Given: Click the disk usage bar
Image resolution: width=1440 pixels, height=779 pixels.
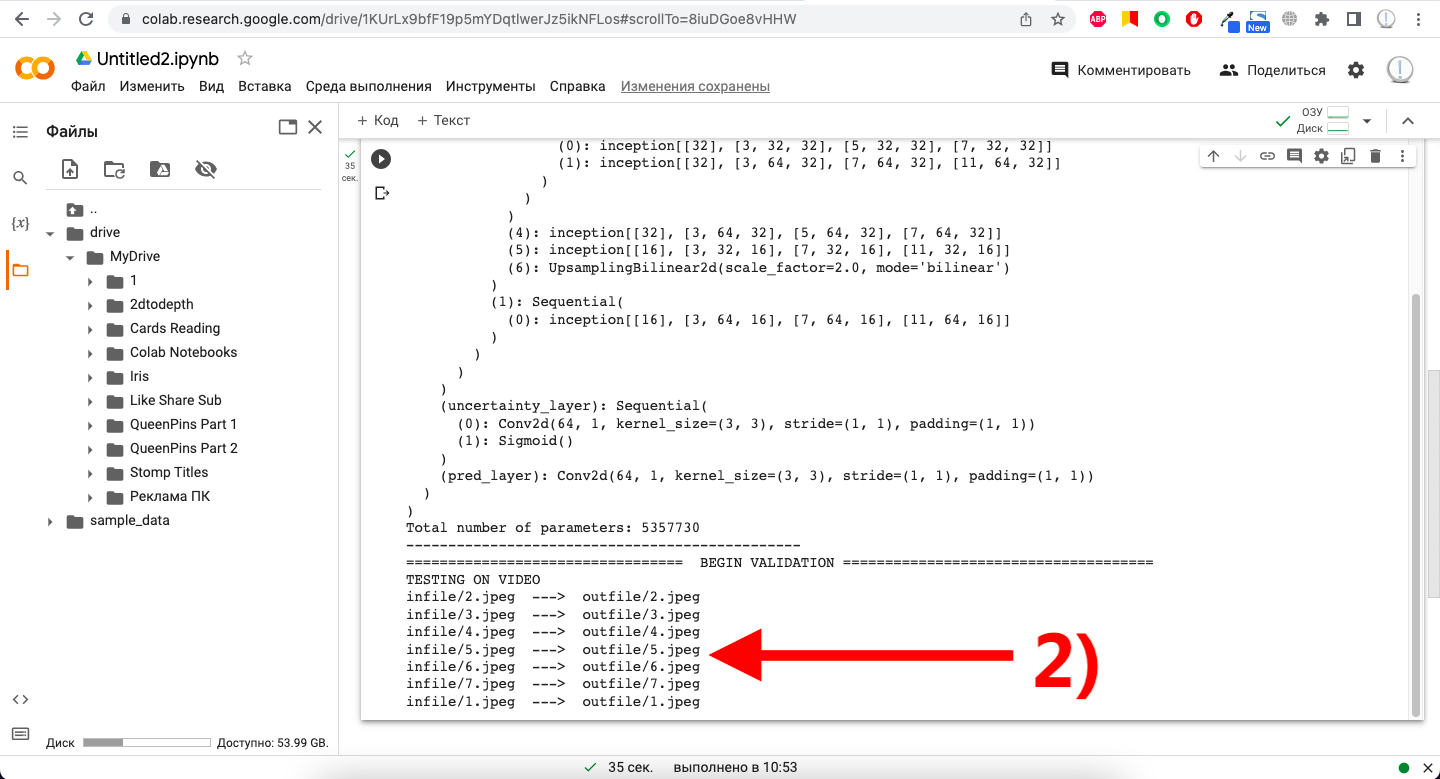Looking at the screenshot, I should (147, 743).
